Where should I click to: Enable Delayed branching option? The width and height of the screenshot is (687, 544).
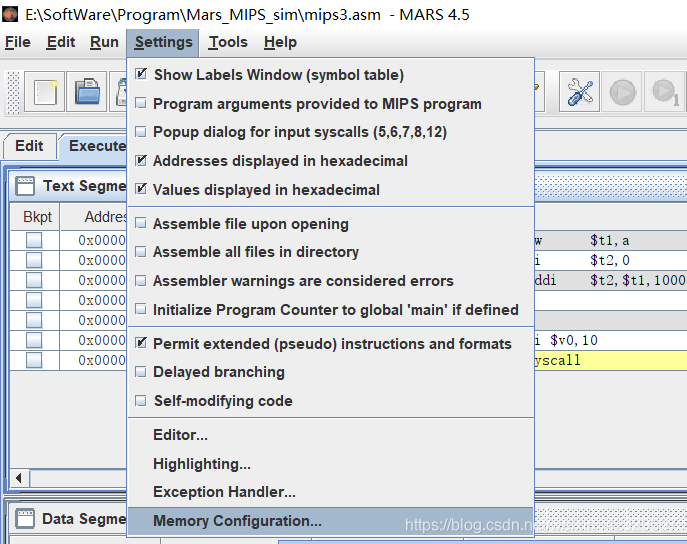pyautogui.click(x=330, y=372)
